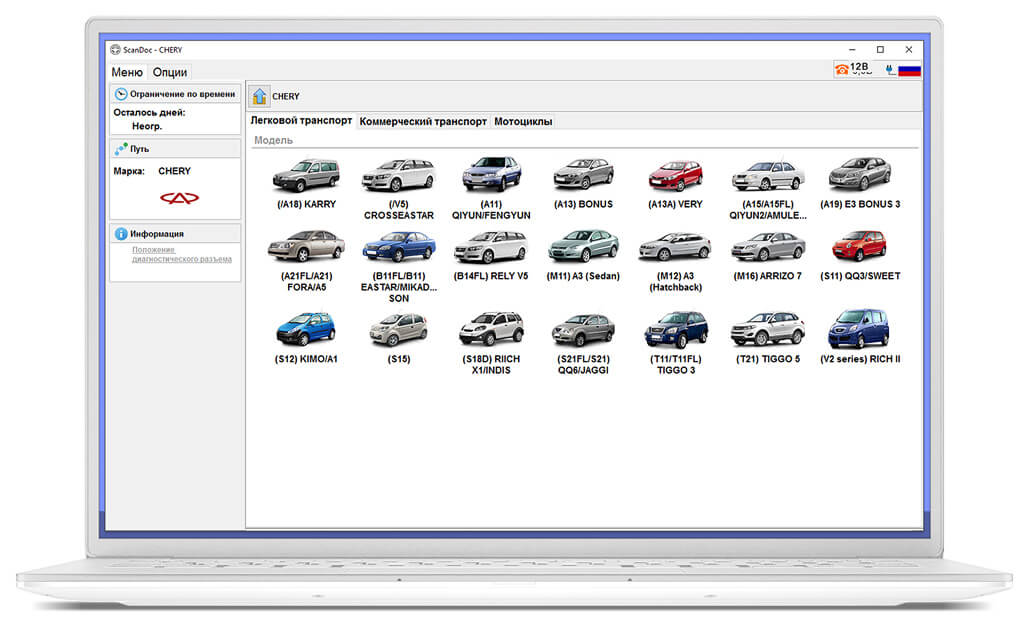The image size is (1024, 626).
Task: Click the phone battery voltage indicator
Action: tap(854, 69)
